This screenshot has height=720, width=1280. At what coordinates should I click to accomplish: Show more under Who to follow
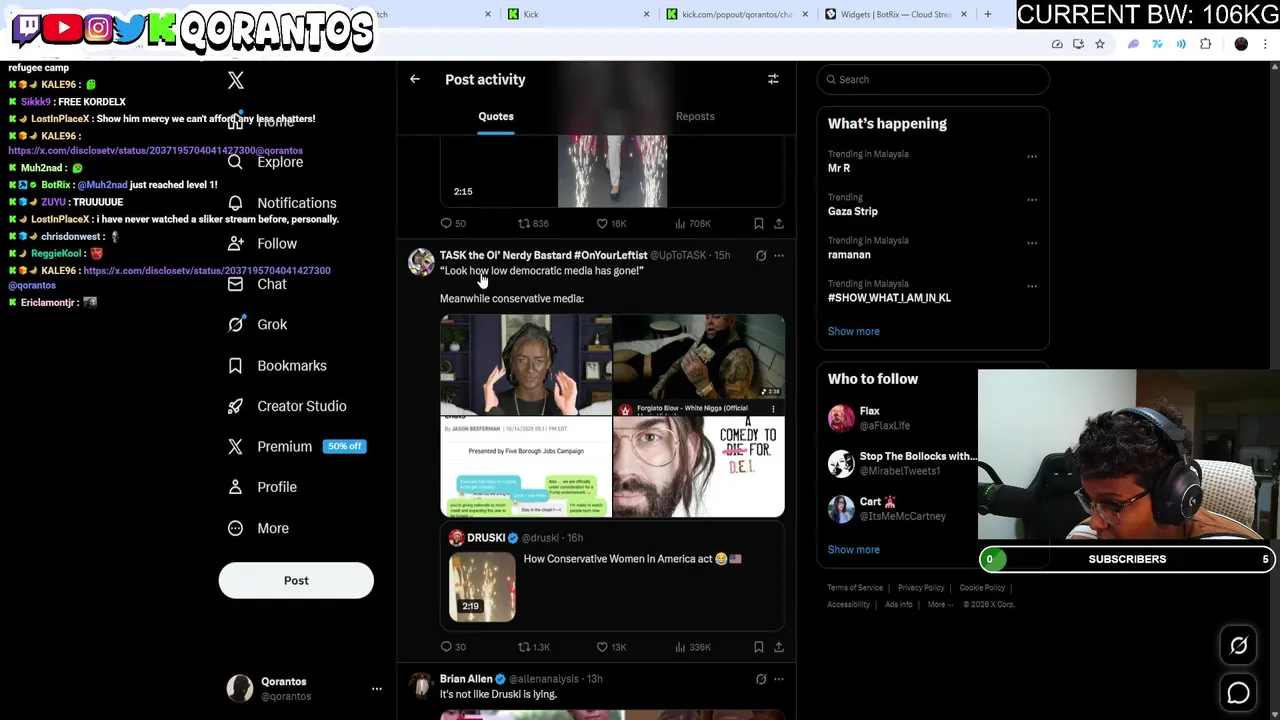[854, 549]
